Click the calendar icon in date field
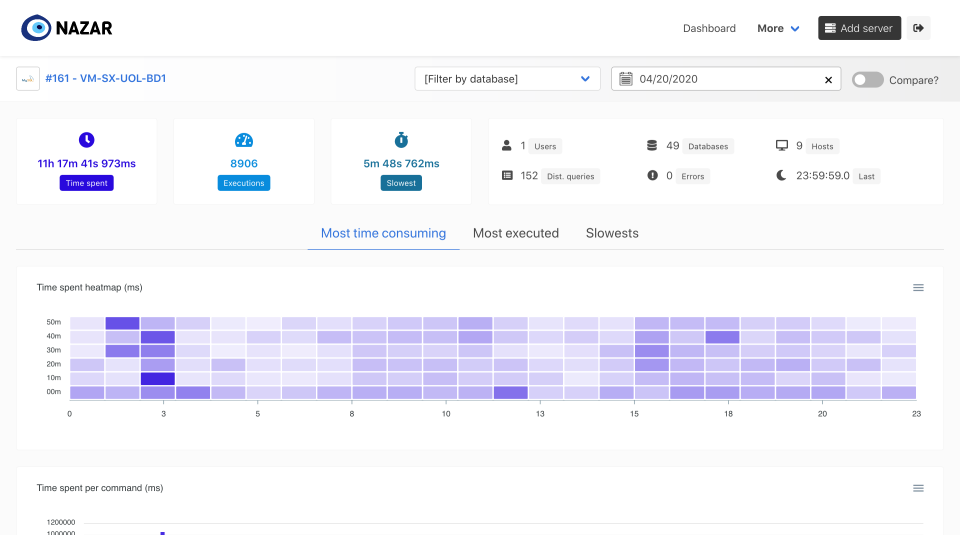Image resolution: width=960 pixels, height=535 pixels. click(x=626, y=79)
